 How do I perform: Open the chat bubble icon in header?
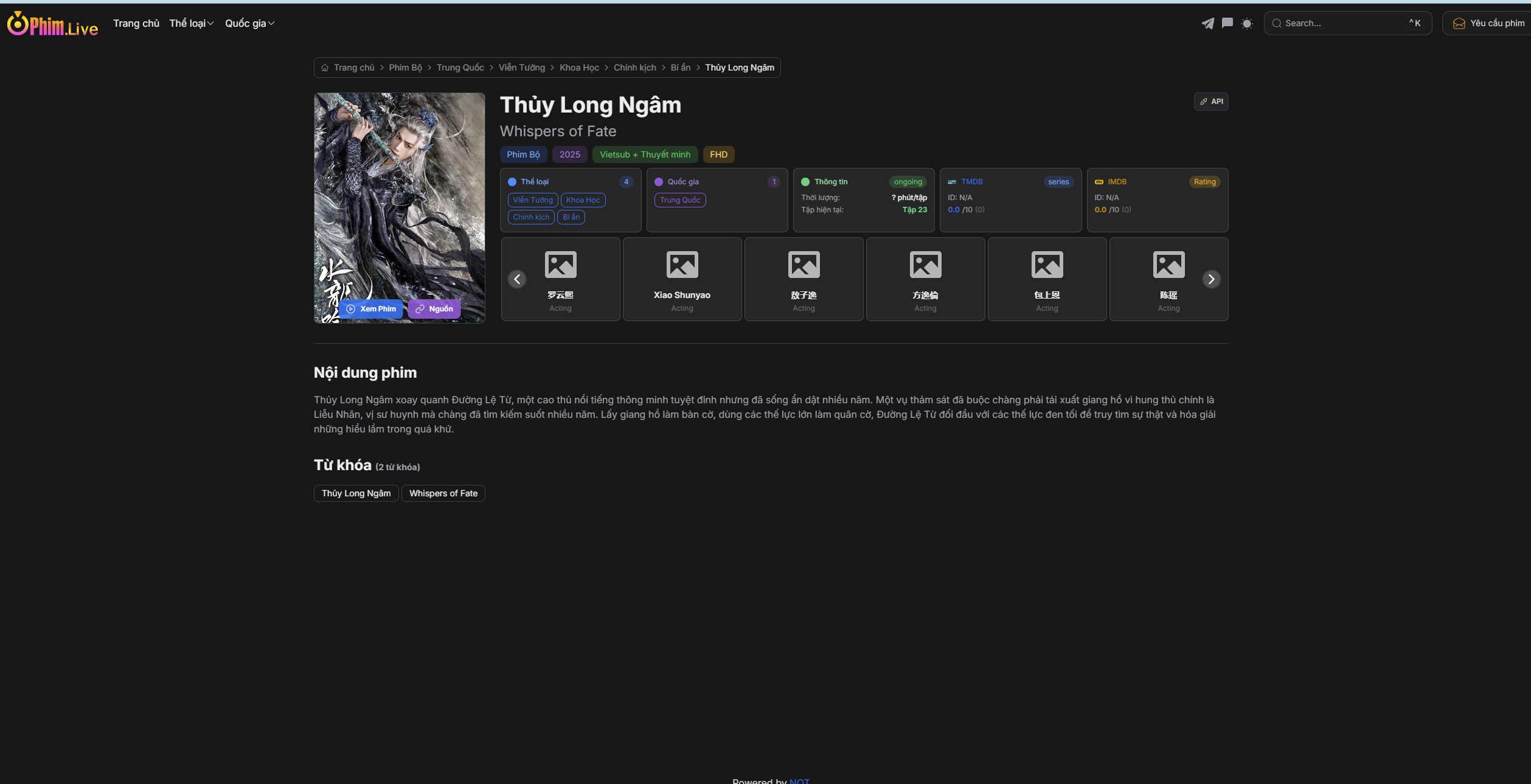1227,23
